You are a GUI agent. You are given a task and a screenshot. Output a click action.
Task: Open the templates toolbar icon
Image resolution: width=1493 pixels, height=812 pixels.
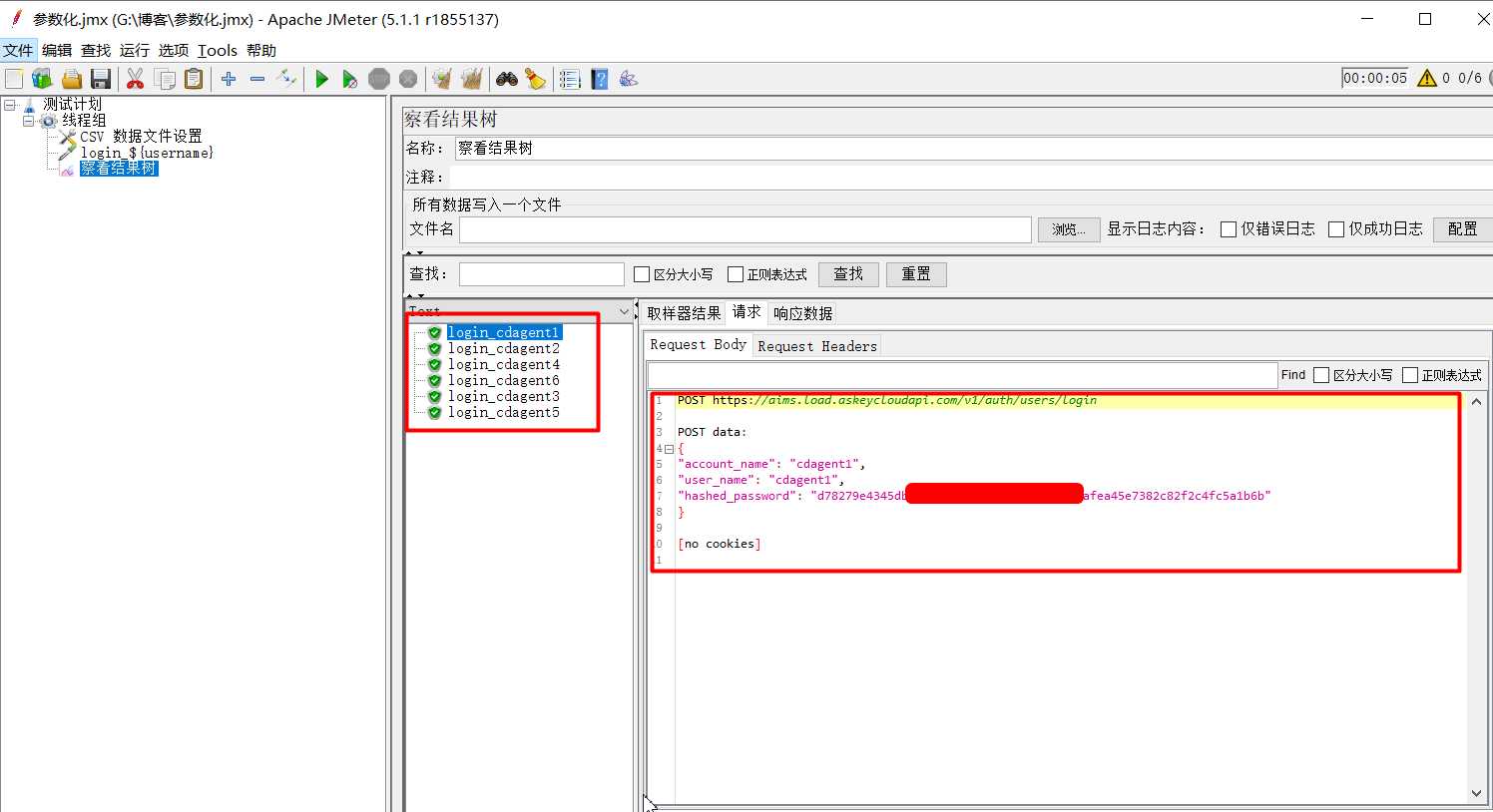[x=42, y=79]
